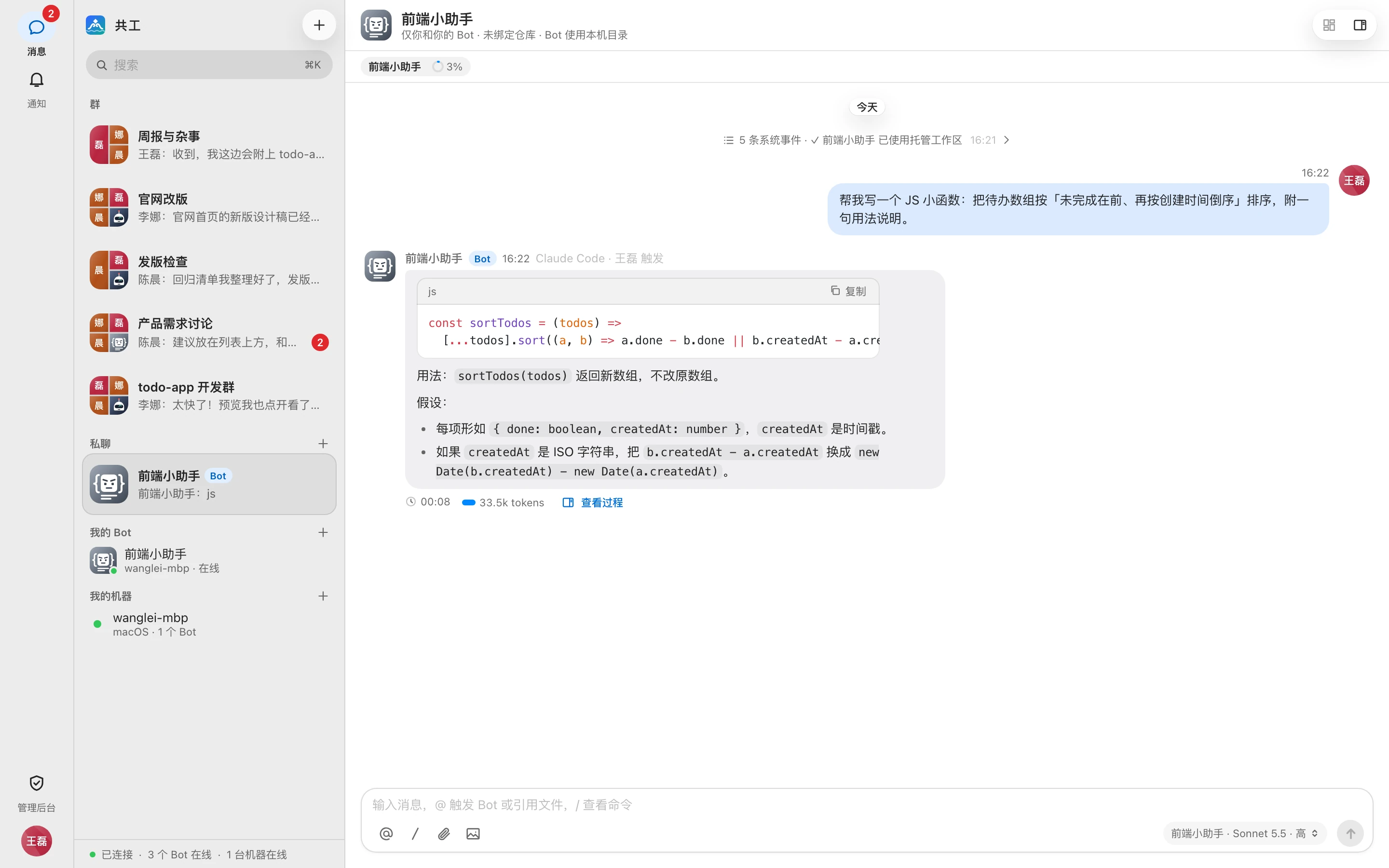Open the 发版检查 group chat
1389x868 pixels.
click(209, 270)
